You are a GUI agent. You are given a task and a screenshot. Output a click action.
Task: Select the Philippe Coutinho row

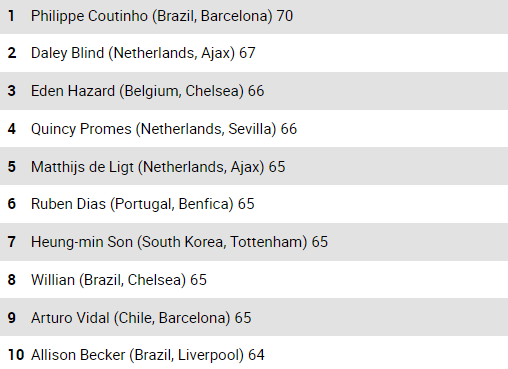(x=254, y=16)
